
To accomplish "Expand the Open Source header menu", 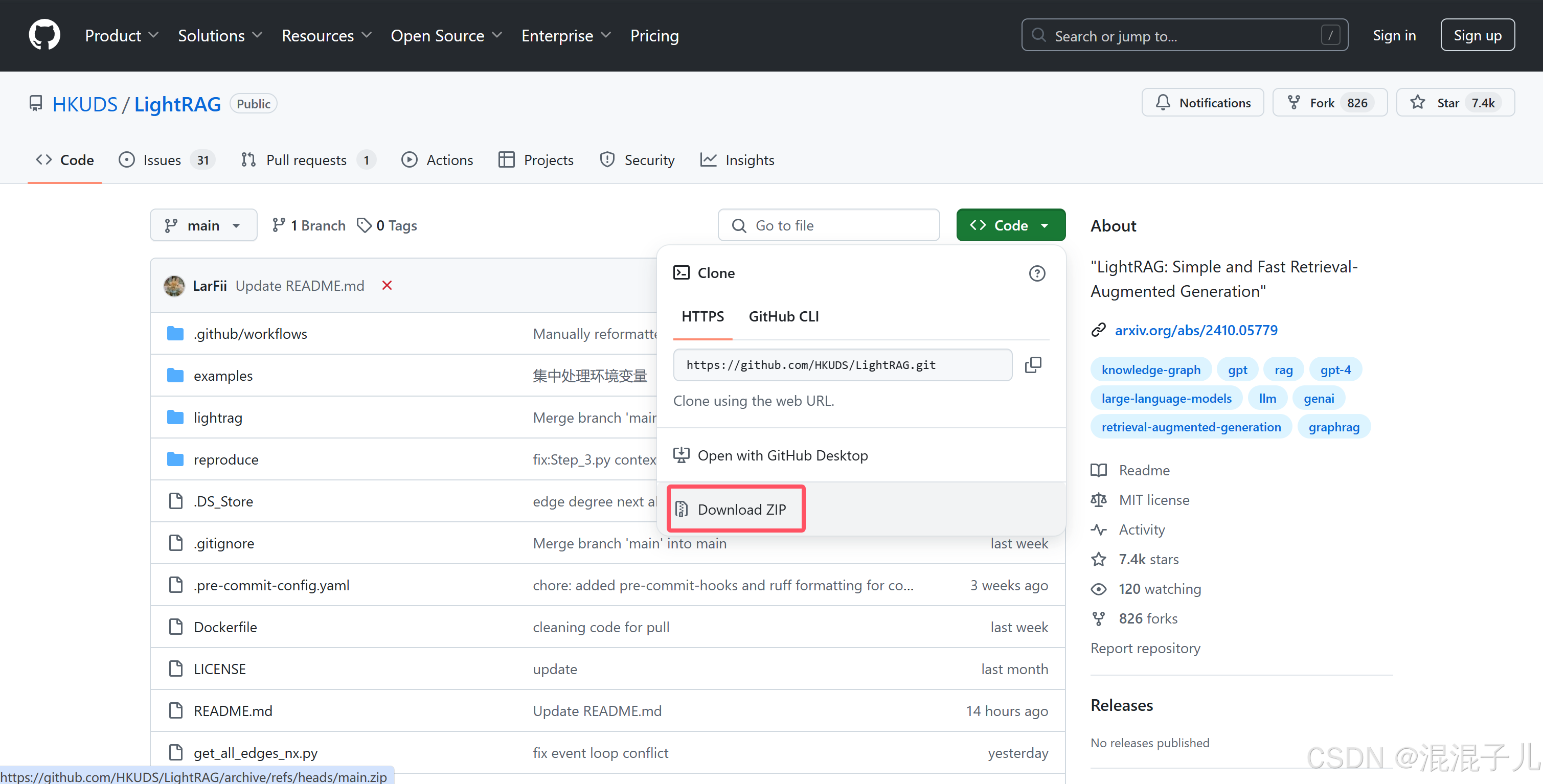I will point(446,35).
